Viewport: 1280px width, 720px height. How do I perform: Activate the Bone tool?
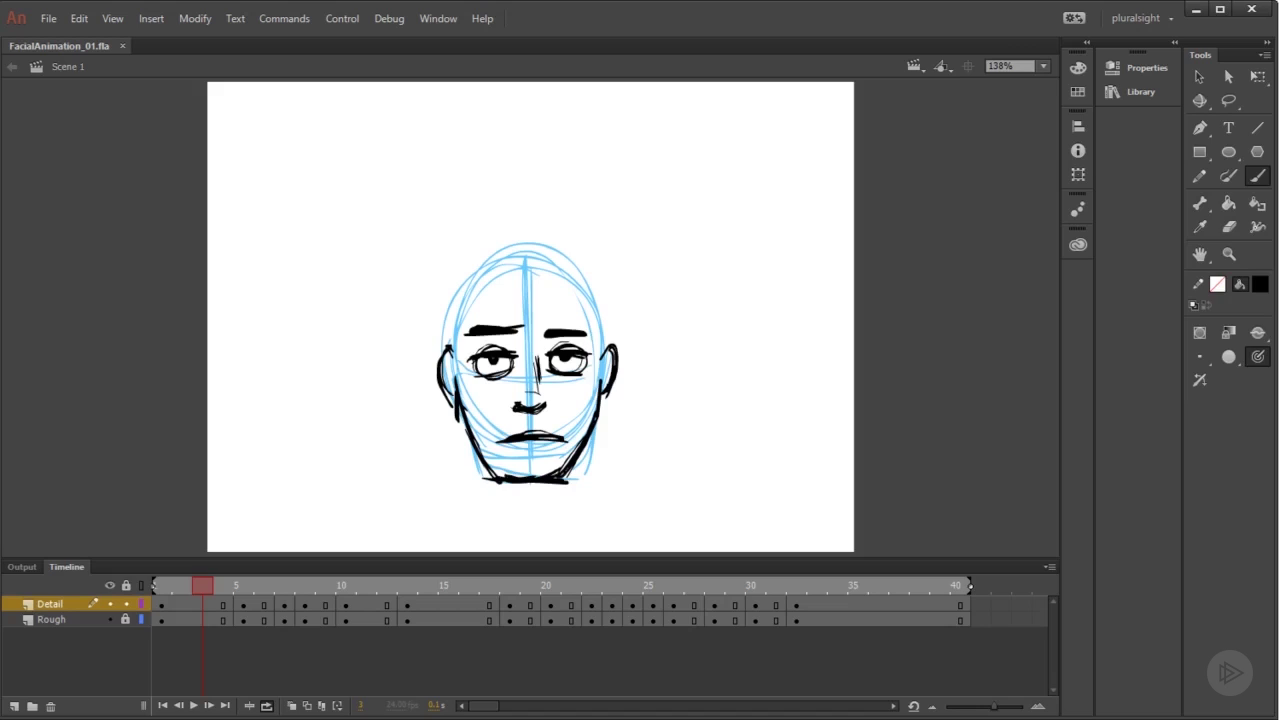[x=1200, y=203]
